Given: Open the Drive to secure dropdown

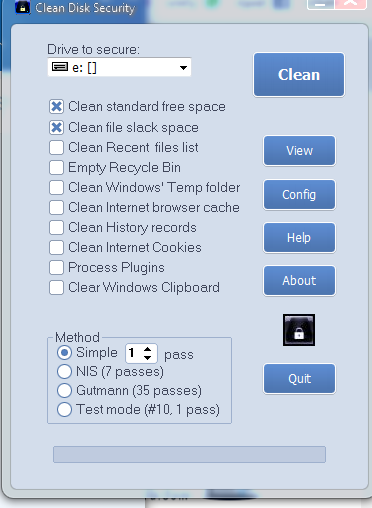Looking at the screenshot, I should (119, 67).
